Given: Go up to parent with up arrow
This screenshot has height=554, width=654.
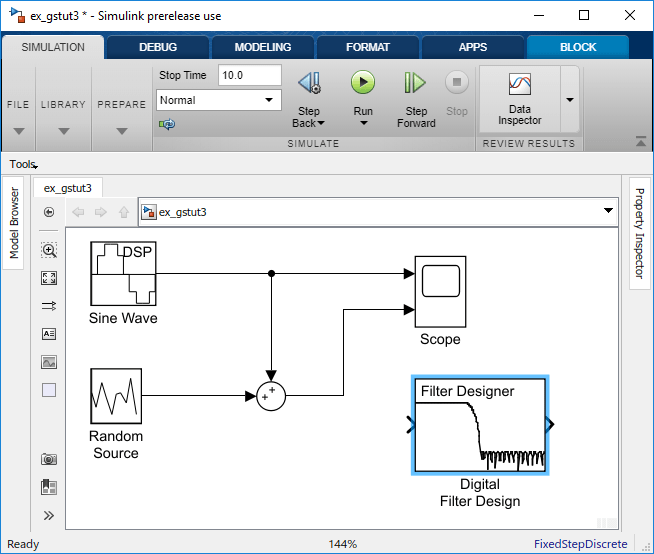Looking at the screenshot, I should (124, 212).
